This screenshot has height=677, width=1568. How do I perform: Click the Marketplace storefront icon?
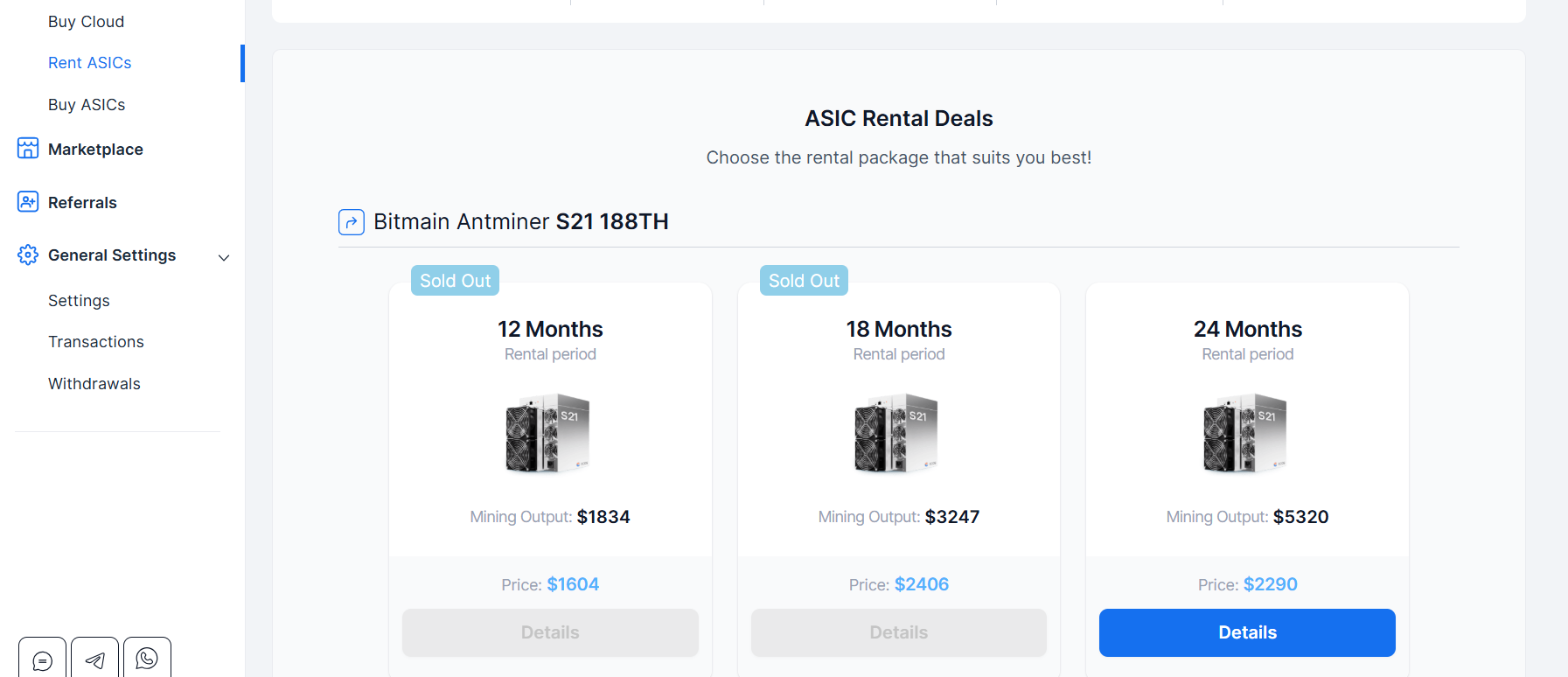coord(28,149)
